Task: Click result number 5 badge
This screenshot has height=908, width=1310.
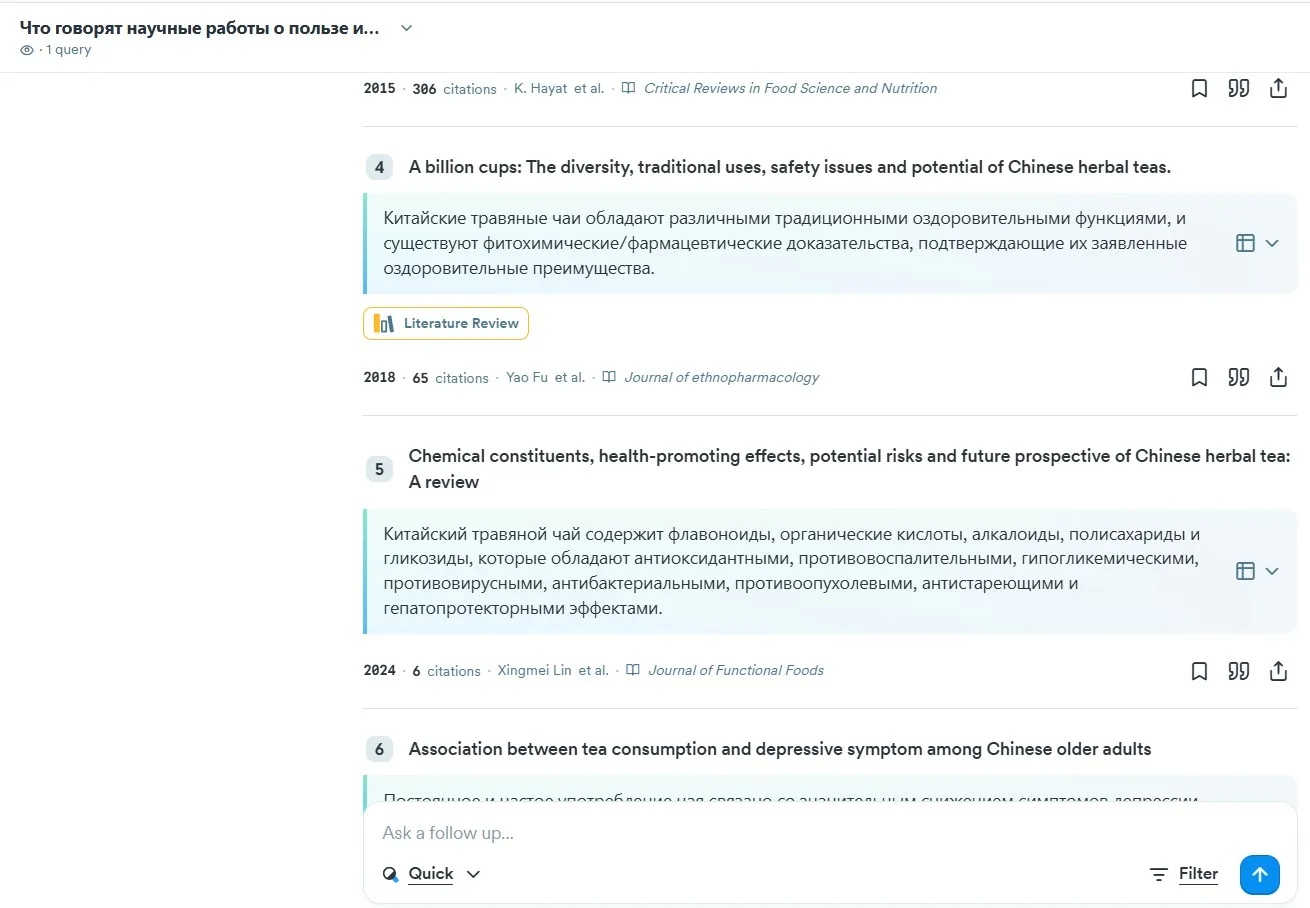Action: pyautogui.click(x=379, y=469)
